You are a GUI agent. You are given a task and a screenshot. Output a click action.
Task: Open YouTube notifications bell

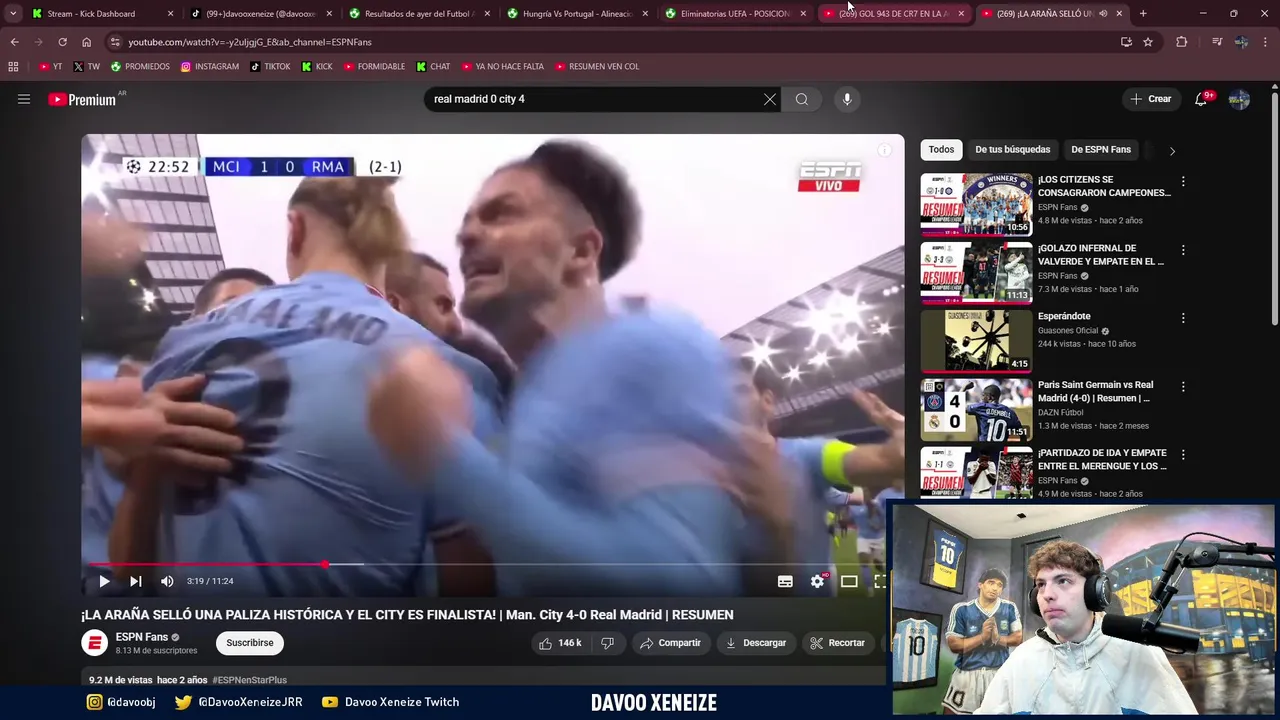(x=1201, y=99)
